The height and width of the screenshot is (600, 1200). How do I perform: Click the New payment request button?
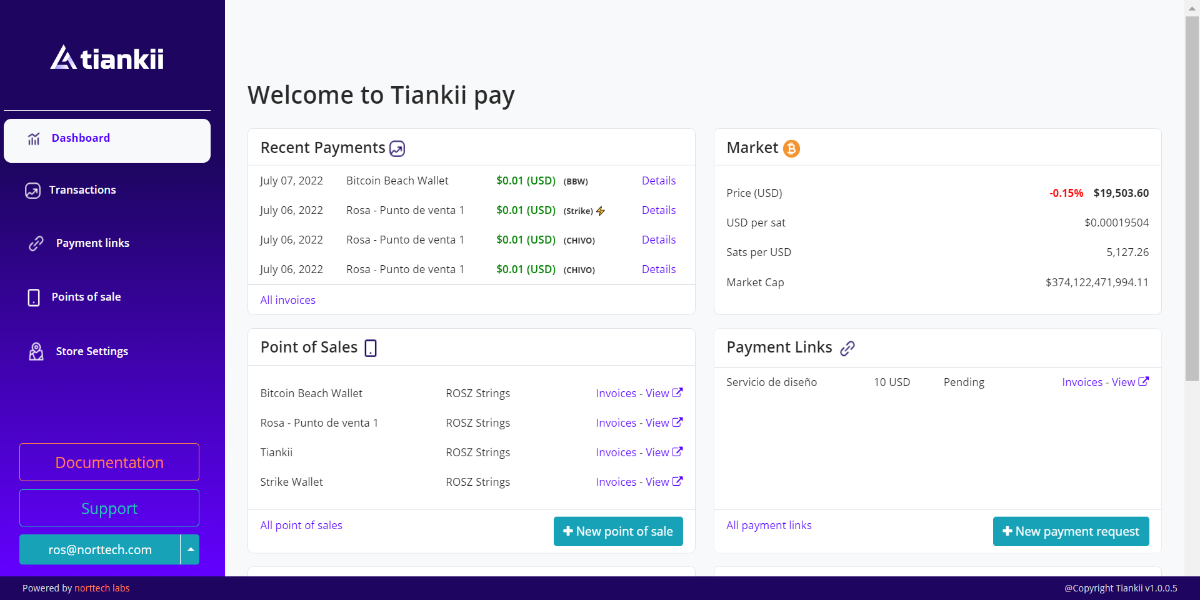click(1070, 531)
